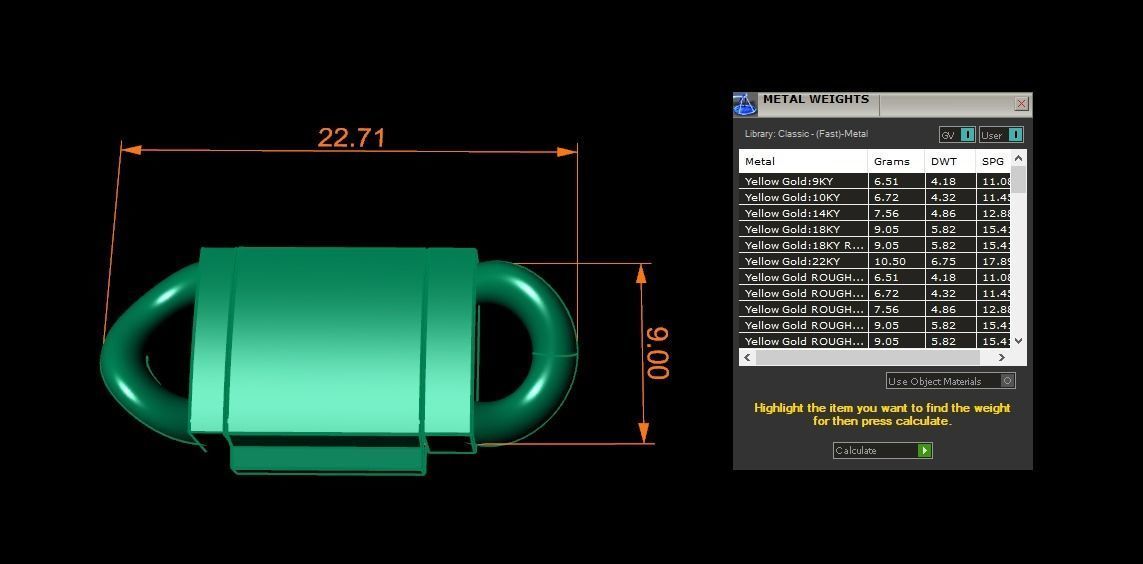This screenshot has height=564, width=1143.
Task: Click the 6.75 DWT cell
Action: click(951, 262)
